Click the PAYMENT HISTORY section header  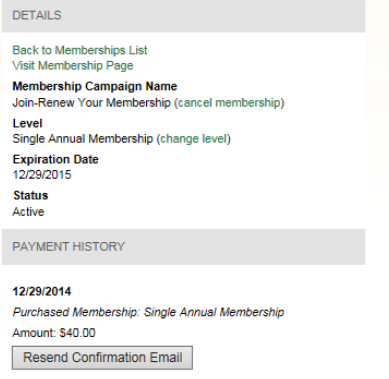pos(183,247)
